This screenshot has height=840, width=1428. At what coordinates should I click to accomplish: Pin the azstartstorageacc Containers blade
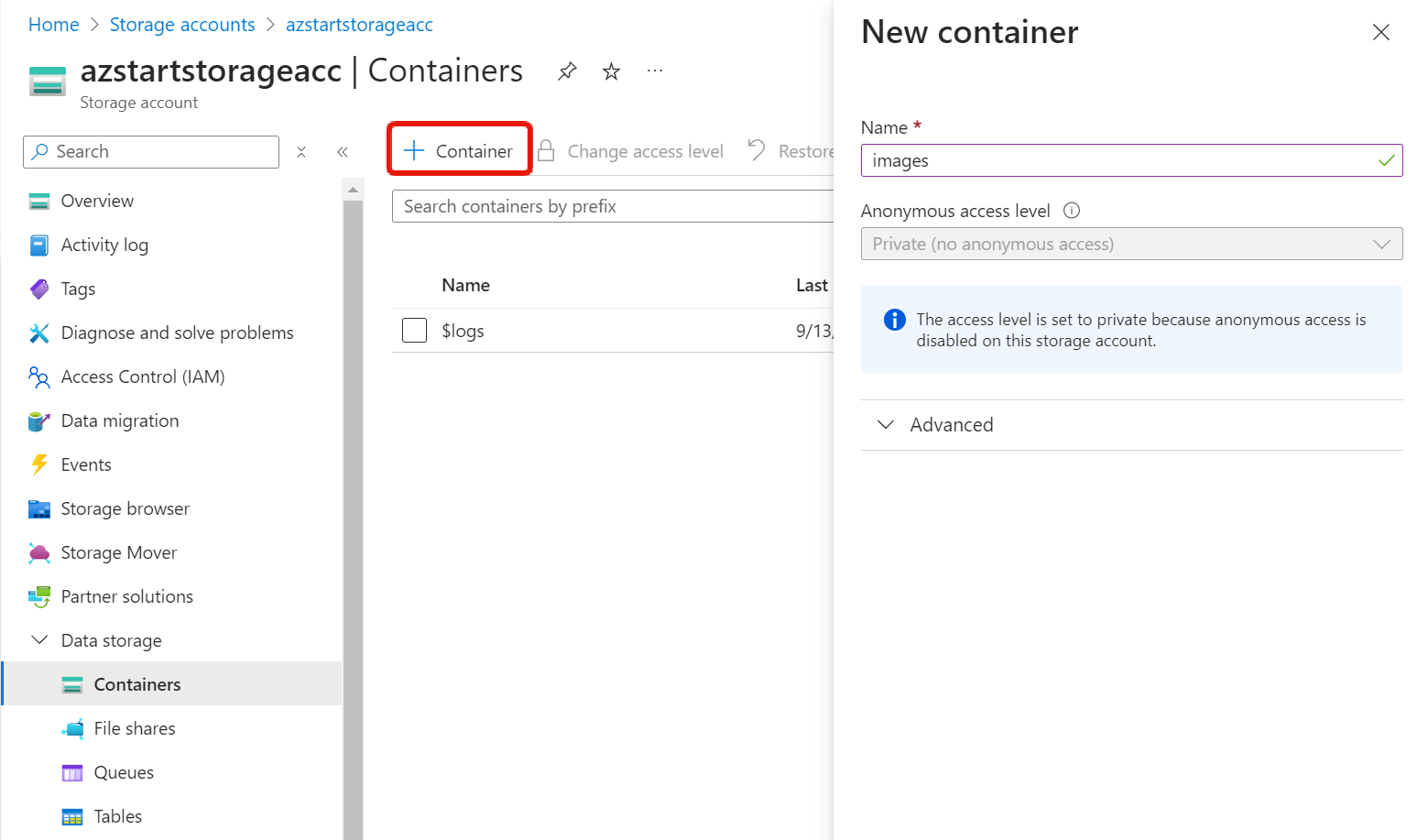pyautogui.click(x=567, y=71)
